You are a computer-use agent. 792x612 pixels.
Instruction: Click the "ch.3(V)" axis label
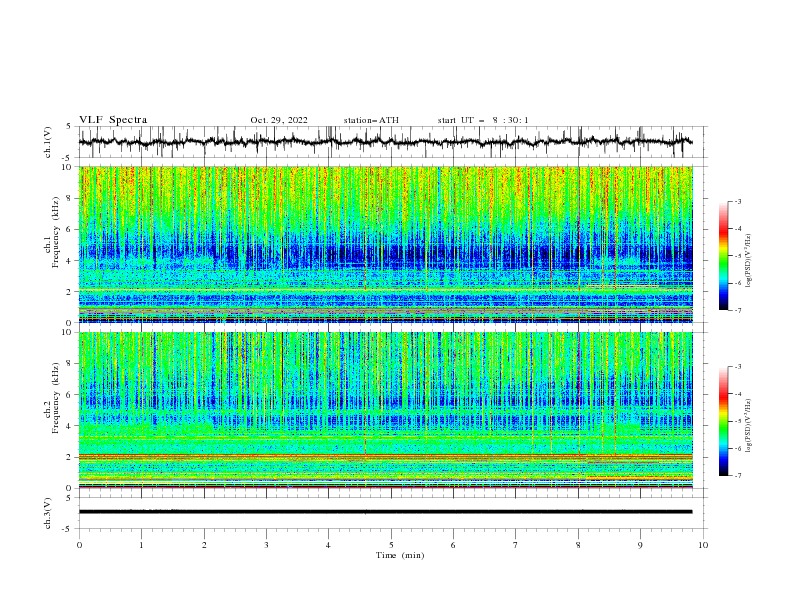(x=48, y=513)
